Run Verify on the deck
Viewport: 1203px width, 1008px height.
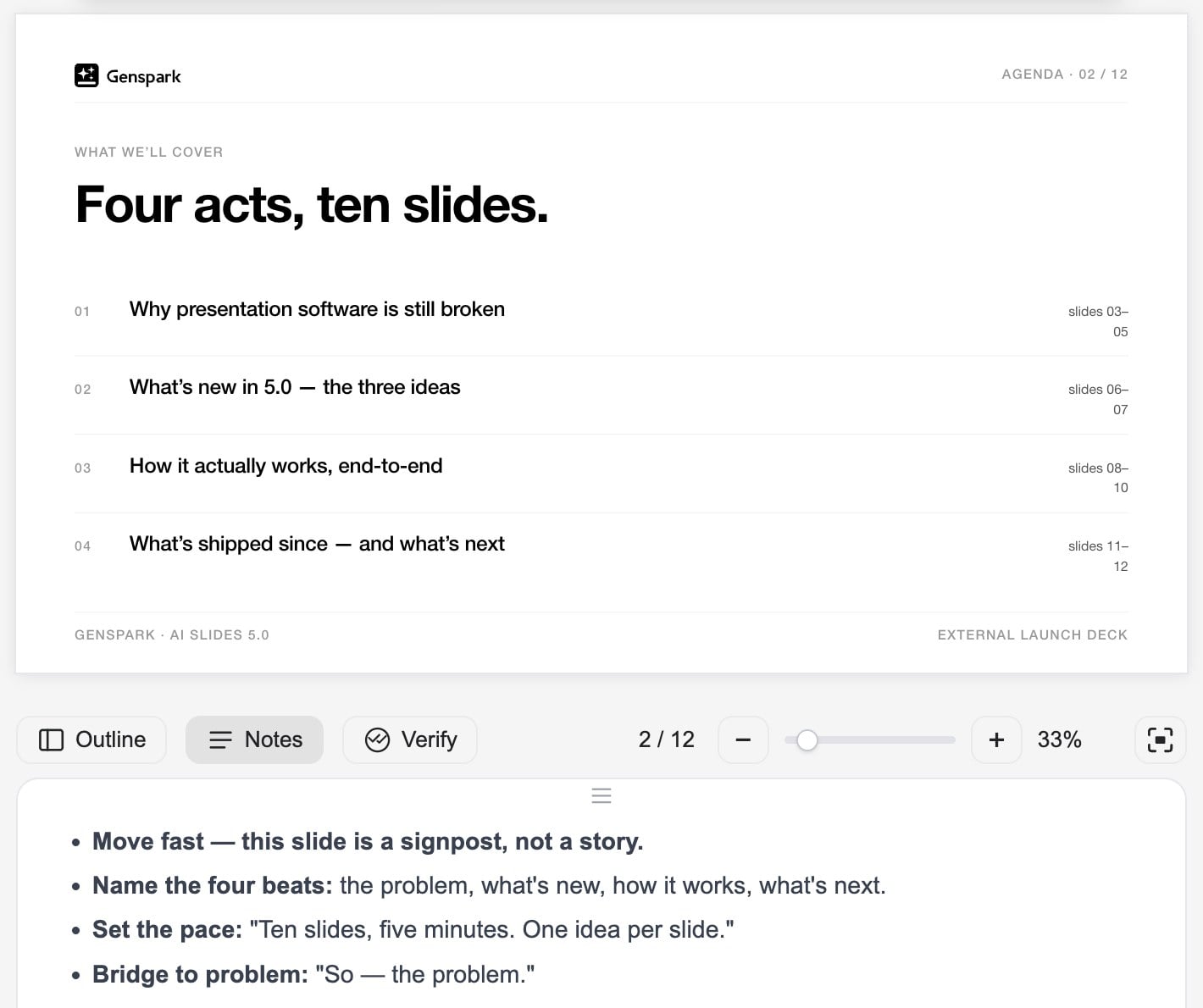[x=410, y=739]
